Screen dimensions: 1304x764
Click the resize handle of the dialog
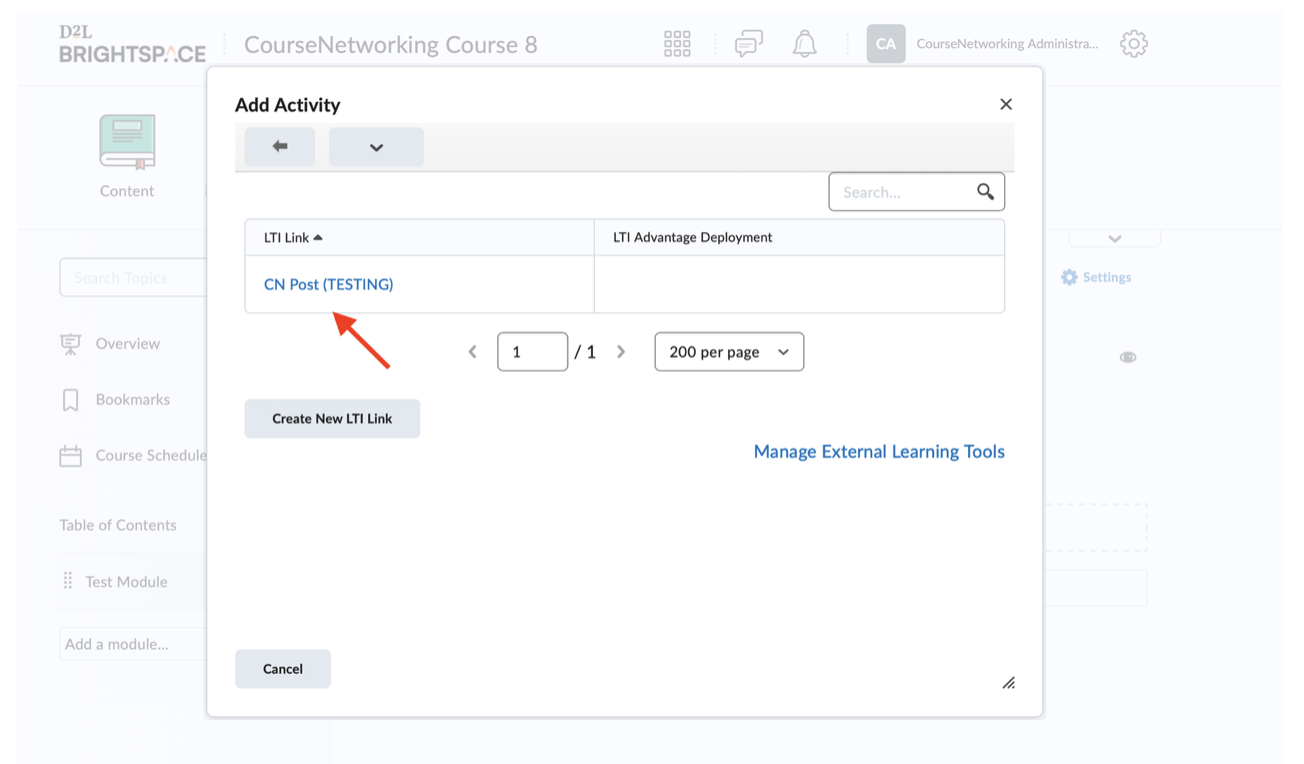click(x=1008, y=683)
